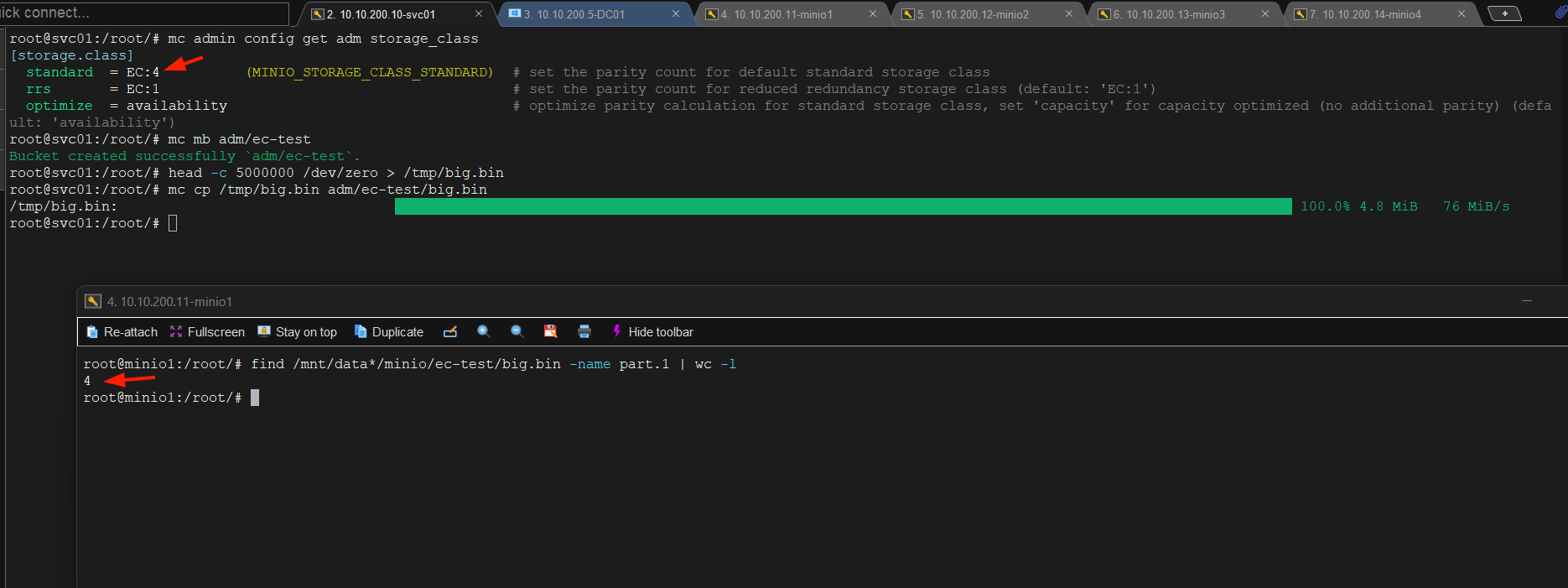Duplicate the minio1 terminal session
This screenshot has height=588, width=1568.
pos(389,332)
